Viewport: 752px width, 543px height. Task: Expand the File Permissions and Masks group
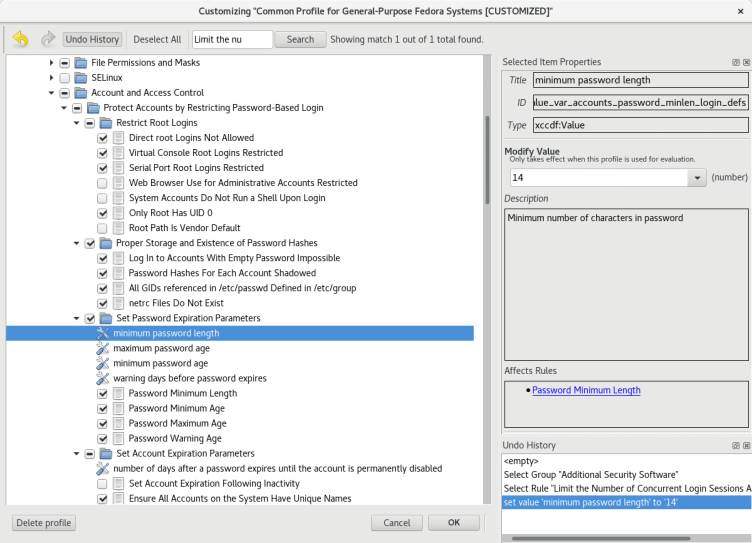point(51,63)
